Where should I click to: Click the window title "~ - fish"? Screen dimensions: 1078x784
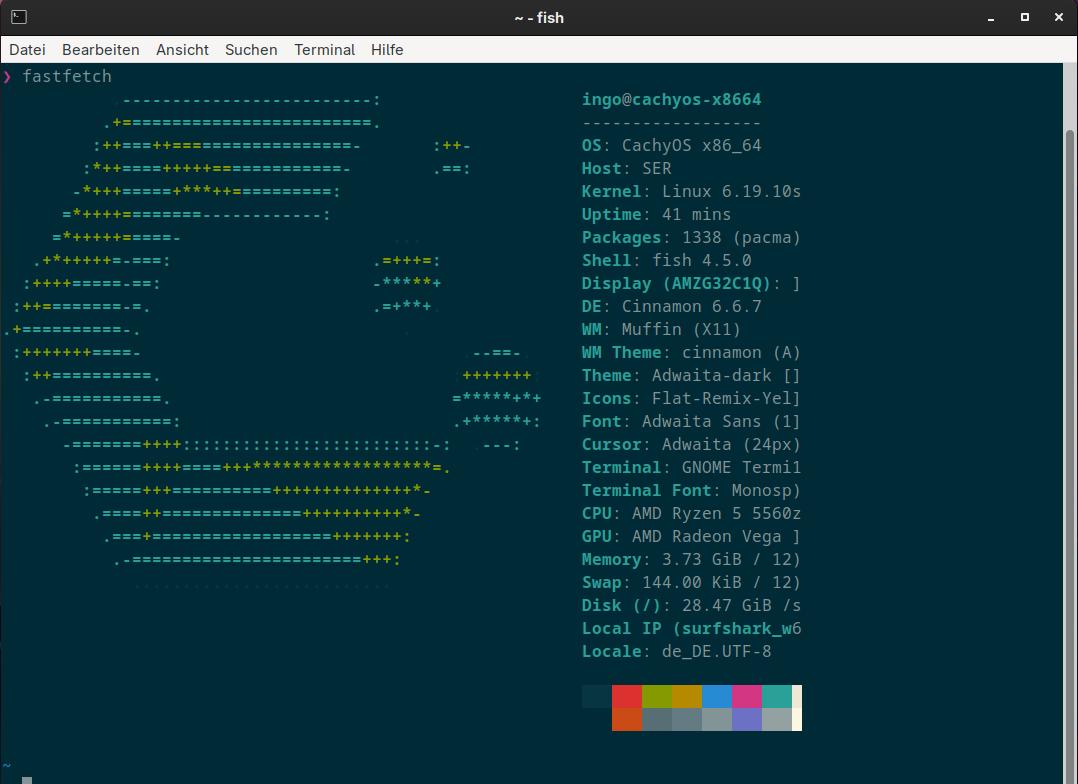click(539, 17)
